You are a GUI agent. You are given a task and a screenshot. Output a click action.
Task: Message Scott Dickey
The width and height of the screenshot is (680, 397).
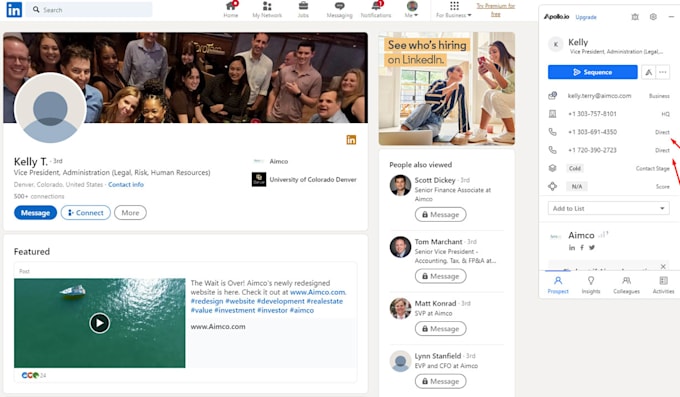(441, 214)
